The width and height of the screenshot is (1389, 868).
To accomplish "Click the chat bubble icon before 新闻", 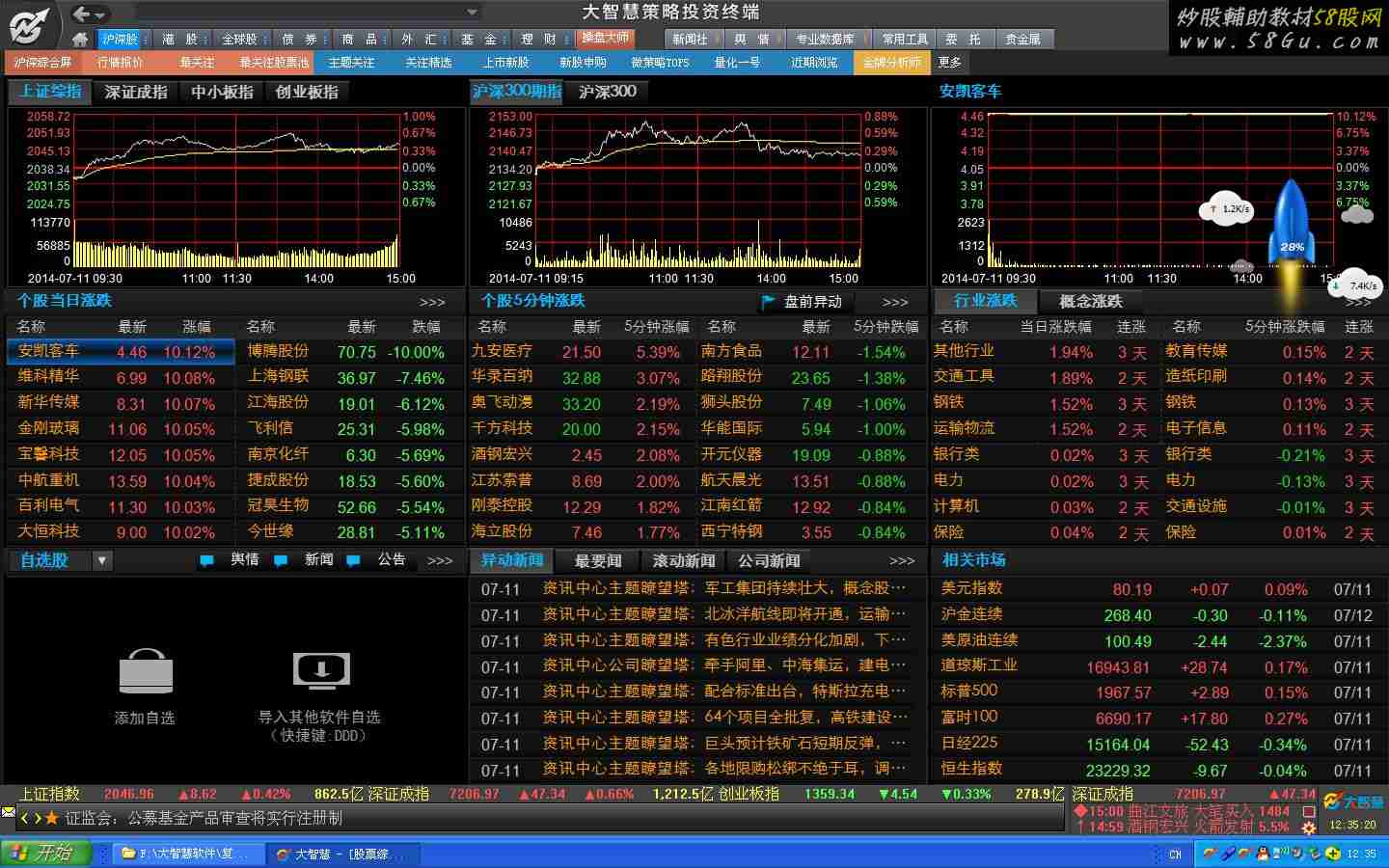I will [281, 560].
